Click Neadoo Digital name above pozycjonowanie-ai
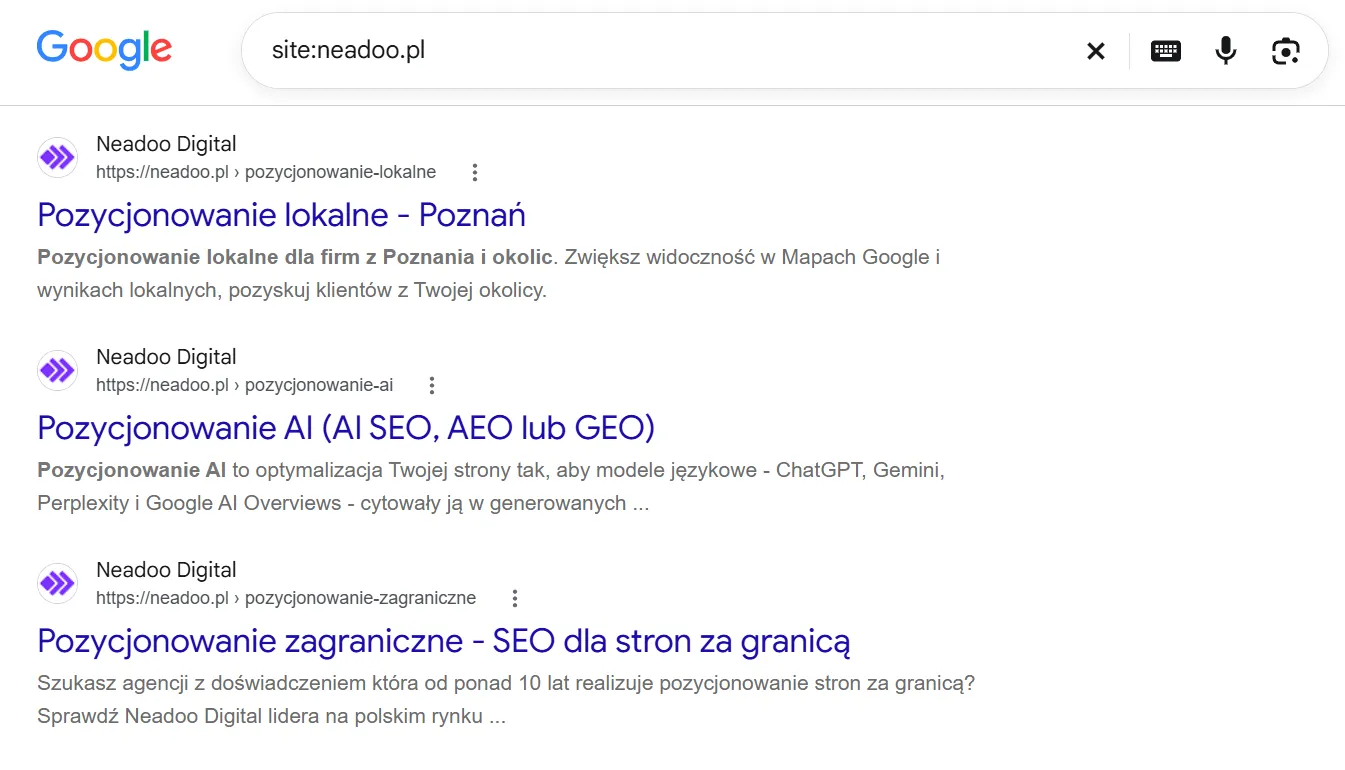This screenshot has width=1345, height=770. point(166,357)
